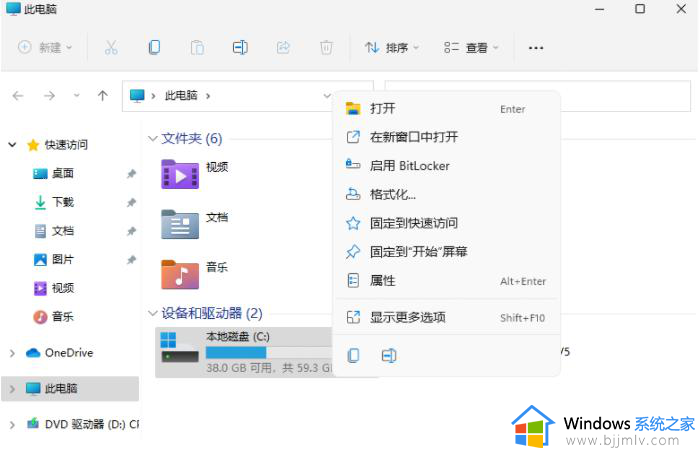Select 下载 in Quick access sidebar
700x454 pixels.
62,202
